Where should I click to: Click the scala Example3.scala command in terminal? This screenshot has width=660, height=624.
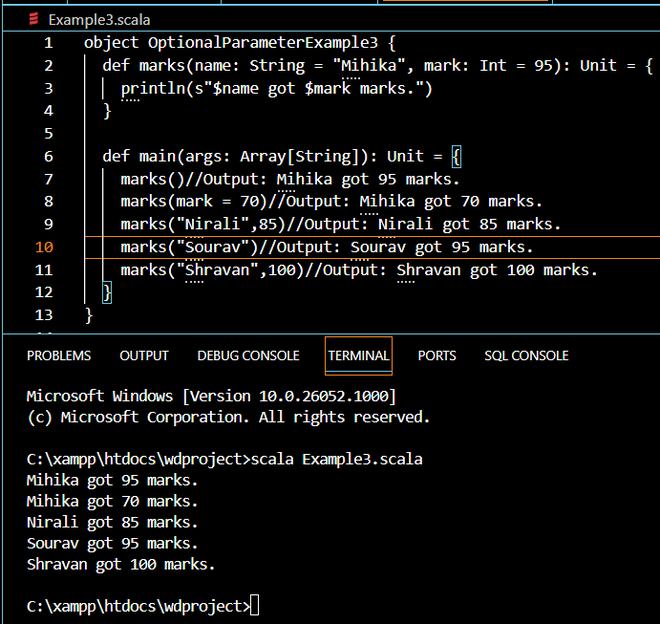click(x=337, y=459)
